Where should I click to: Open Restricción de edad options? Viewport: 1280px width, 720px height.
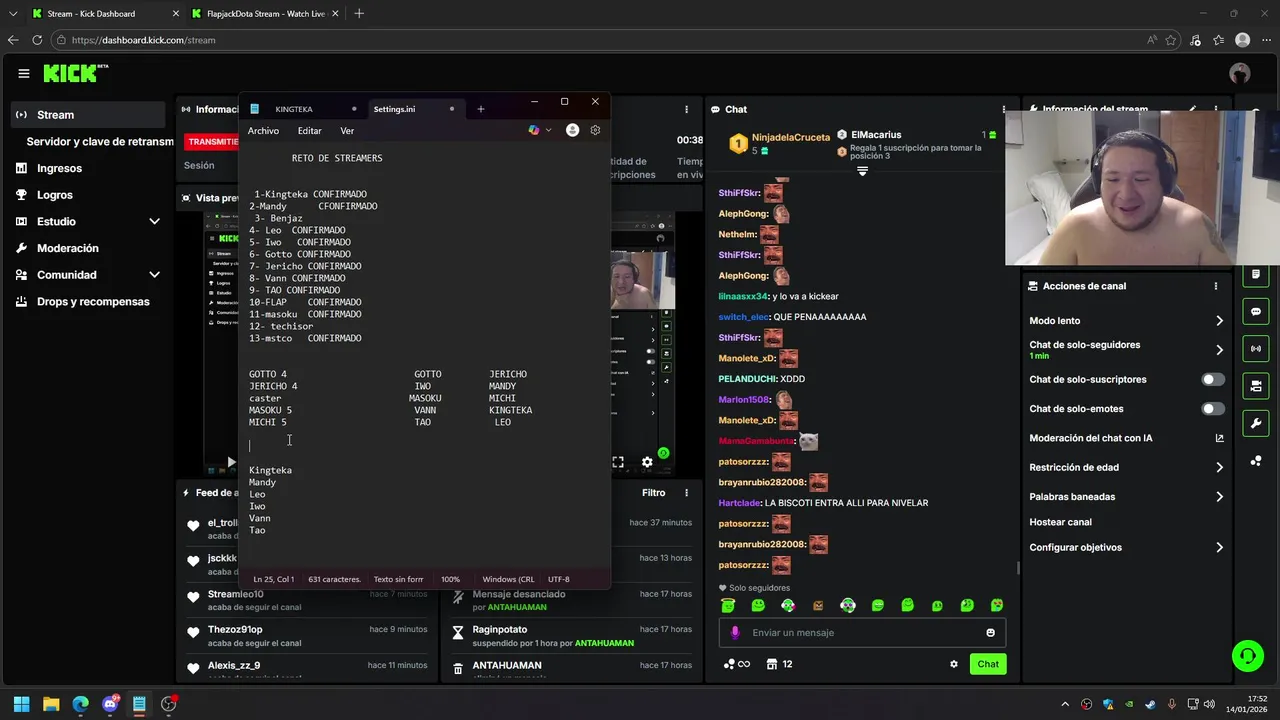coord(1126,467)
